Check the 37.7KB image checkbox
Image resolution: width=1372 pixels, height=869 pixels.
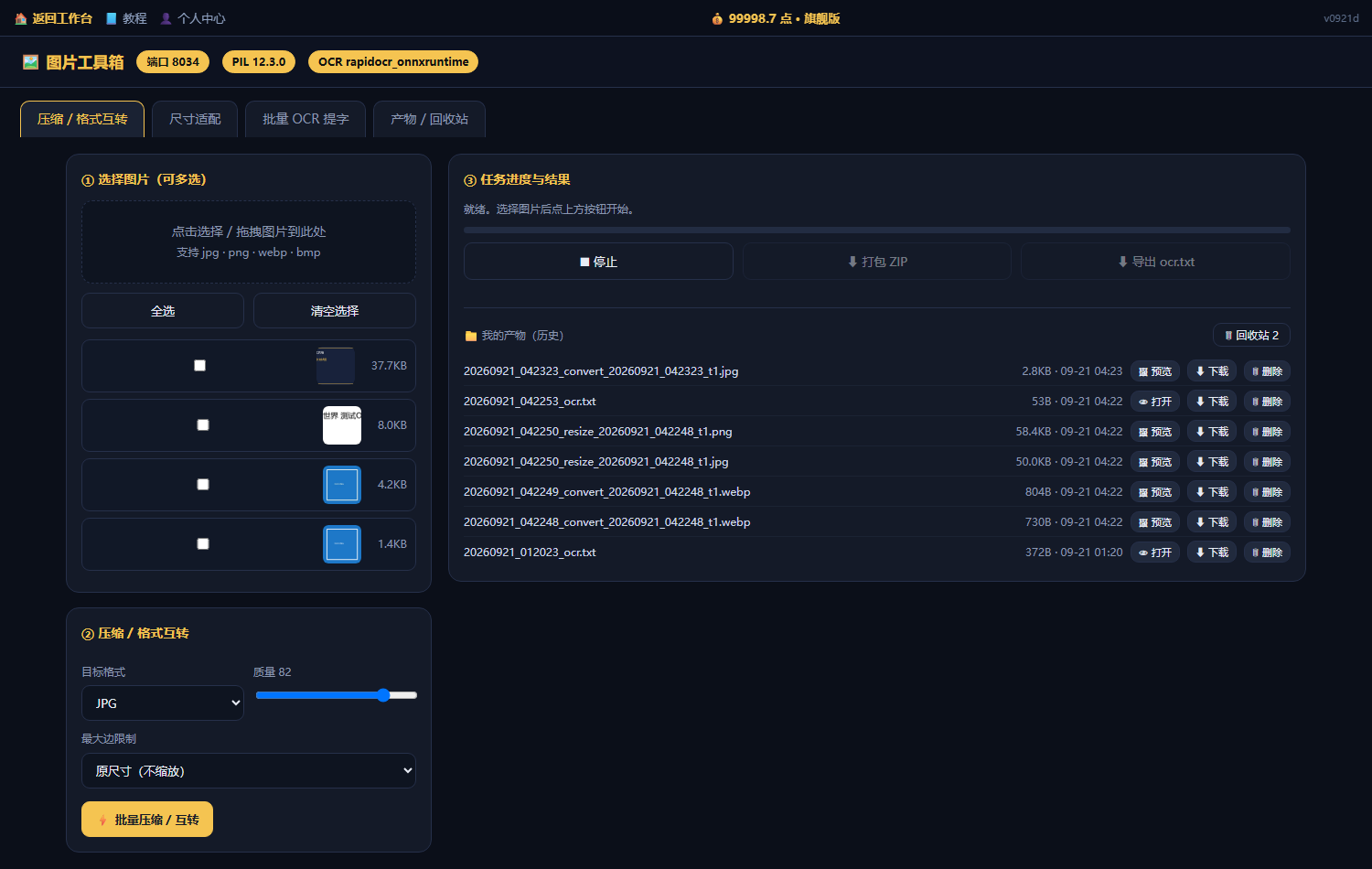point(199,366)
